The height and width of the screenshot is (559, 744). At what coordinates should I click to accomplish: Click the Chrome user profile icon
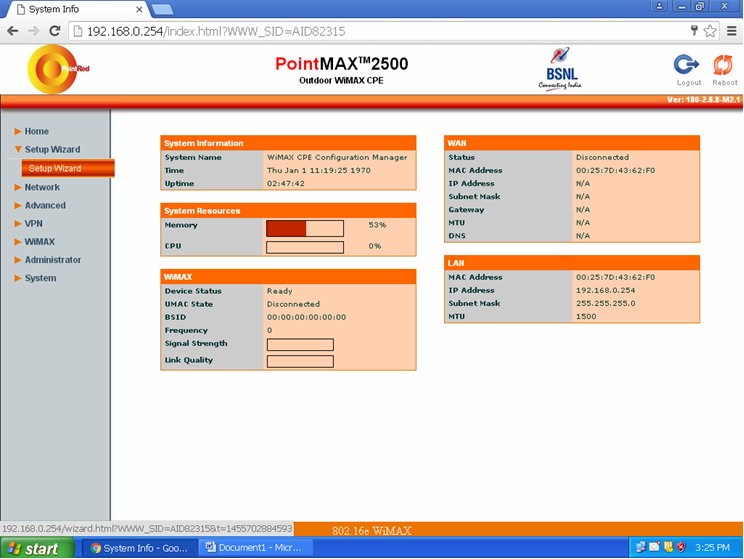(659, 6)
